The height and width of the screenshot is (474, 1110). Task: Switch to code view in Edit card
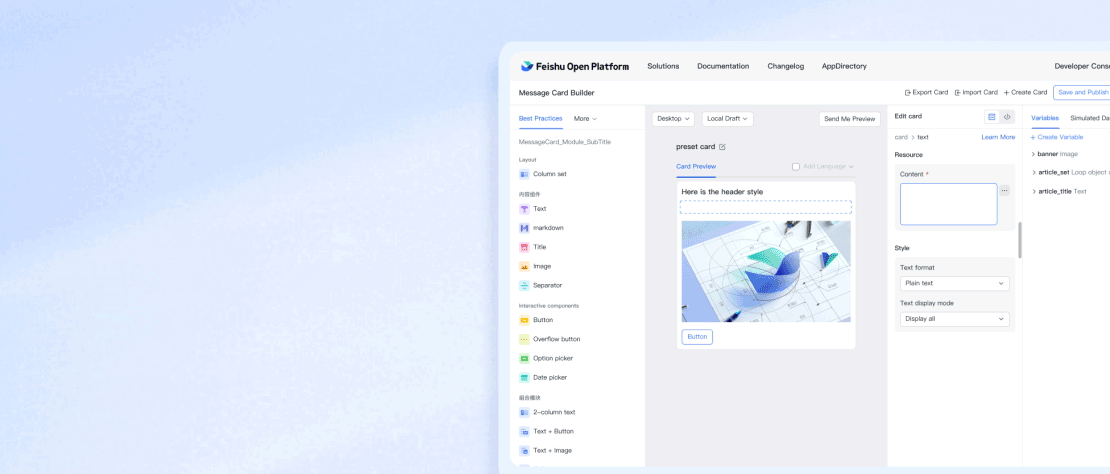click(1007, 117)
